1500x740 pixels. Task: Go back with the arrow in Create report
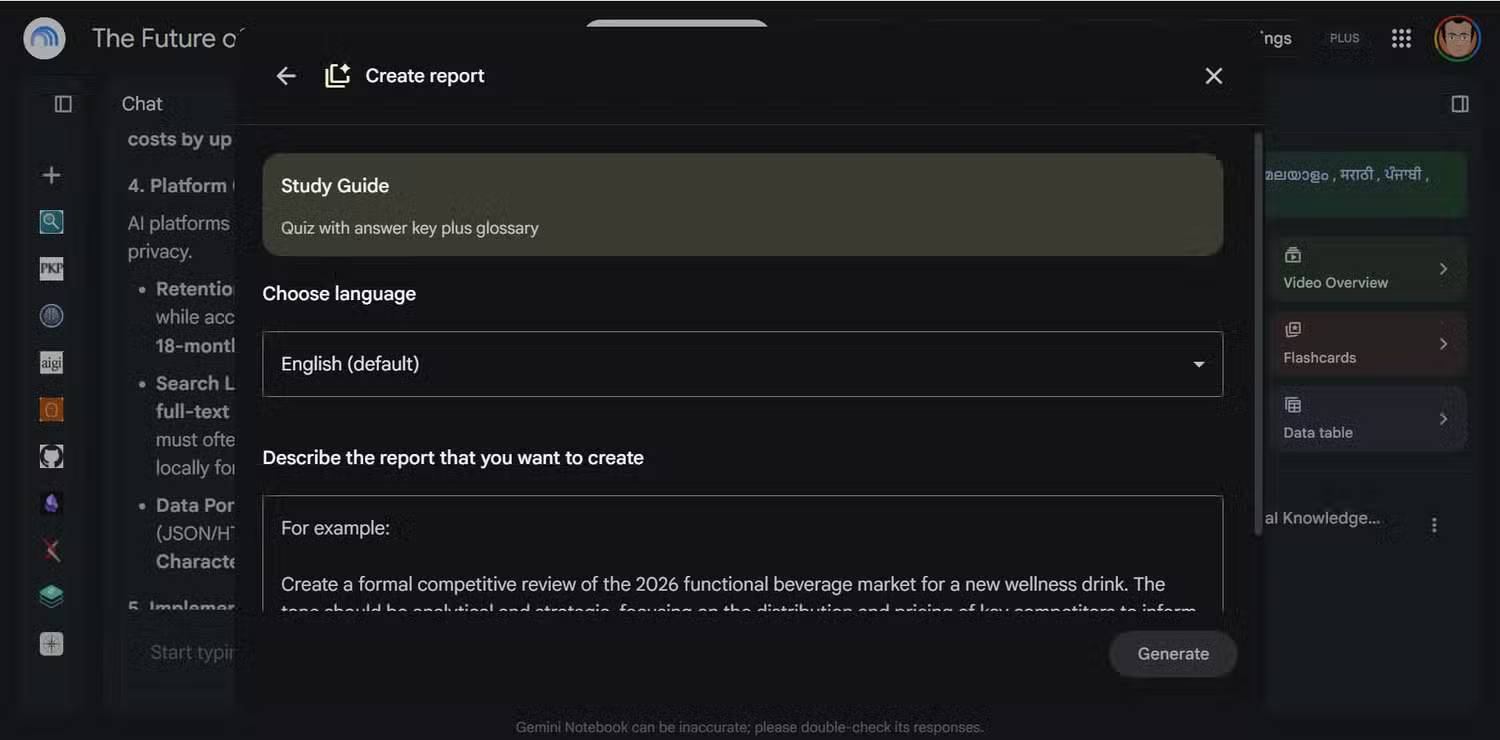point(286,76)
